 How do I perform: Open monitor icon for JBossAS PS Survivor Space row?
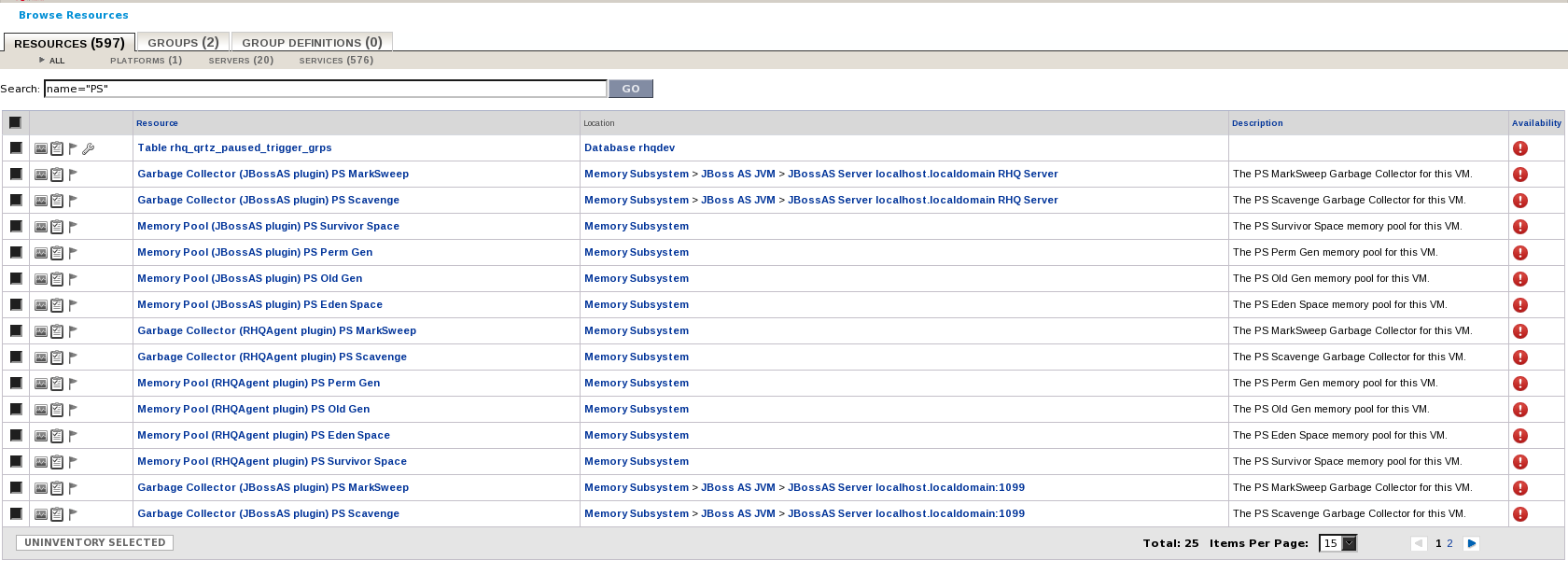41,227
